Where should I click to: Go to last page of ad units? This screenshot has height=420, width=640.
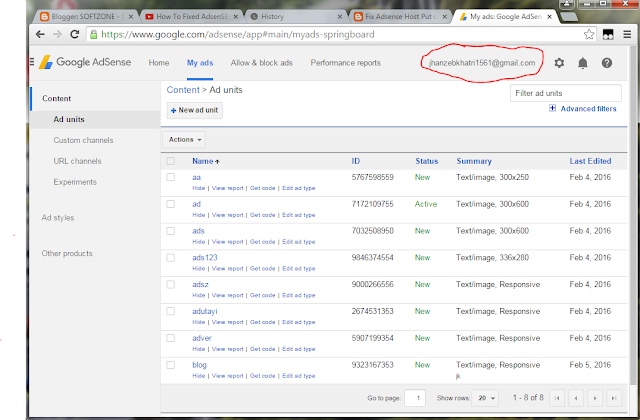[614, 398]
